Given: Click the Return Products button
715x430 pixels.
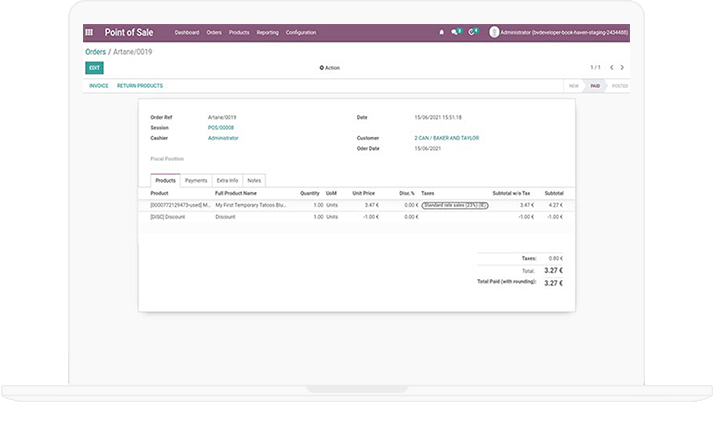Looking at the screenshot, I should pos(140,86).
